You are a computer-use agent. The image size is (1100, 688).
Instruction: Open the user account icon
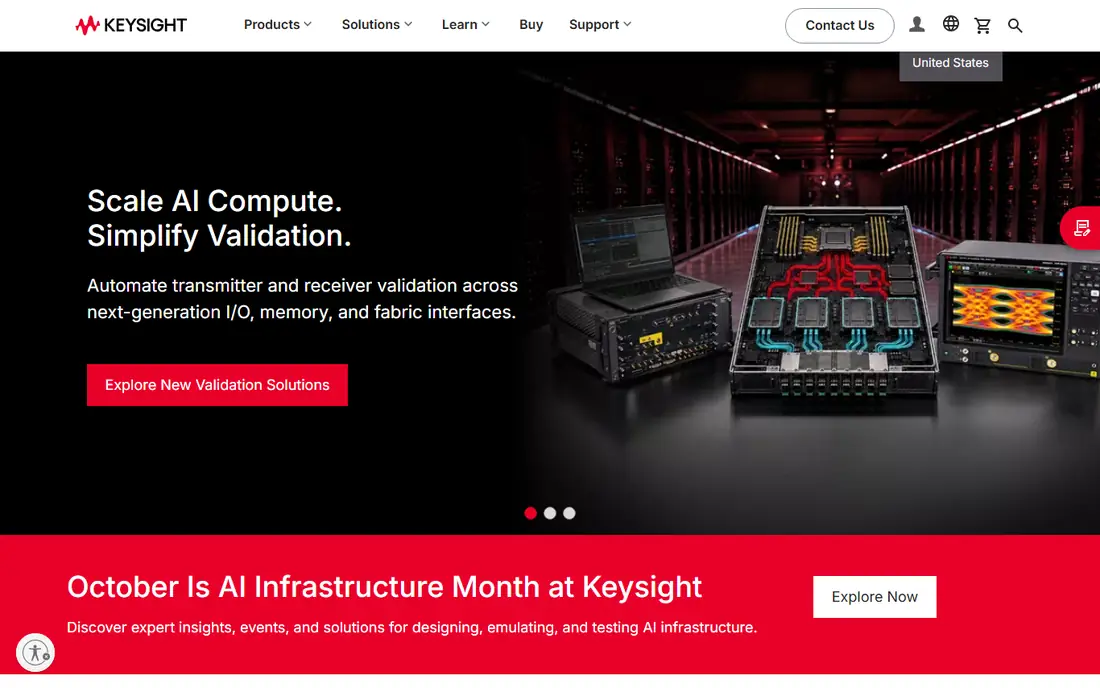pos(916,25)
